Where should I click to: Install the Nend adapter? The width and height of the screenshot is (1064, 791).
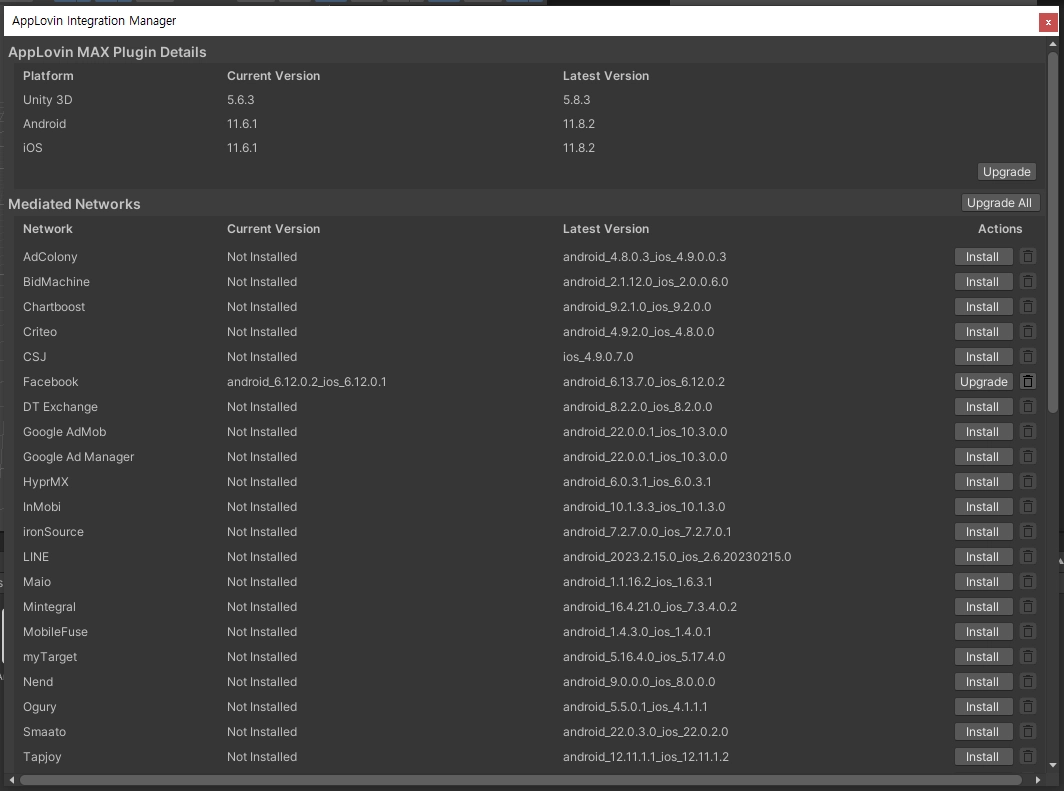983,682
